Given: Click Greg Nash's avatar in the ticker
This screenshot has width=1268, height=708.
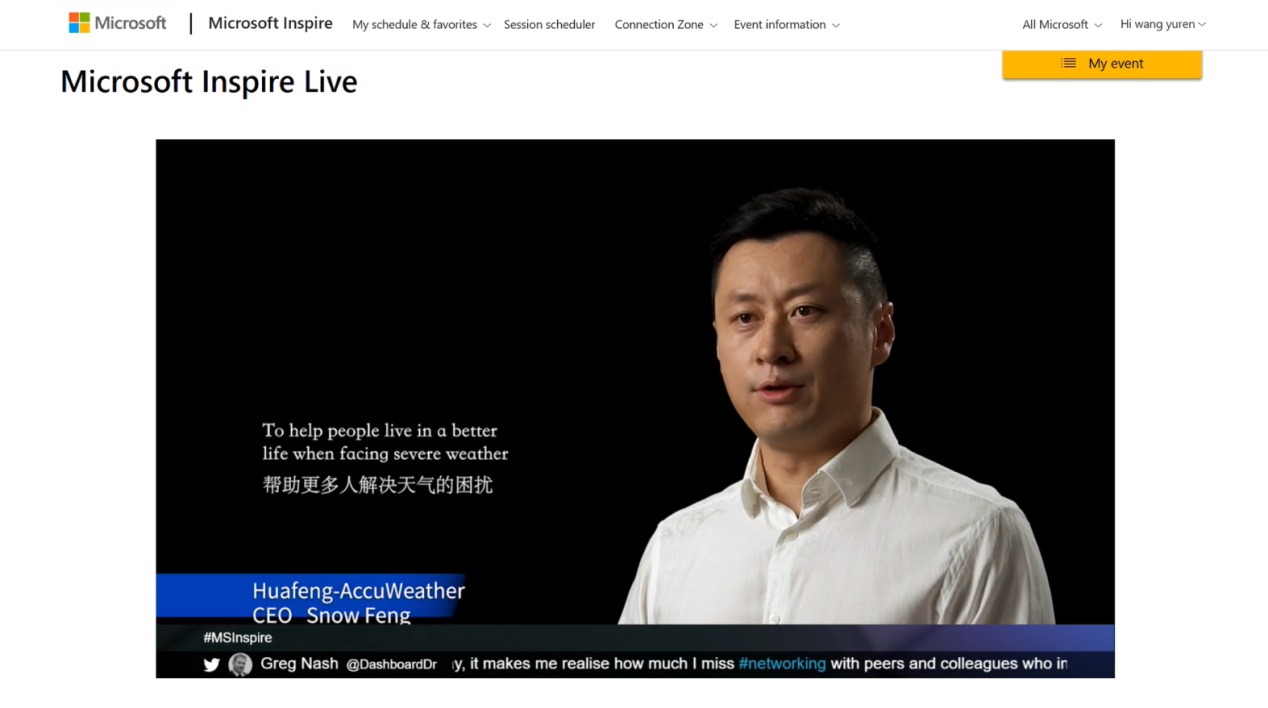Looking at the screenshot, I should pyautogui.click(x=240, y=664).
